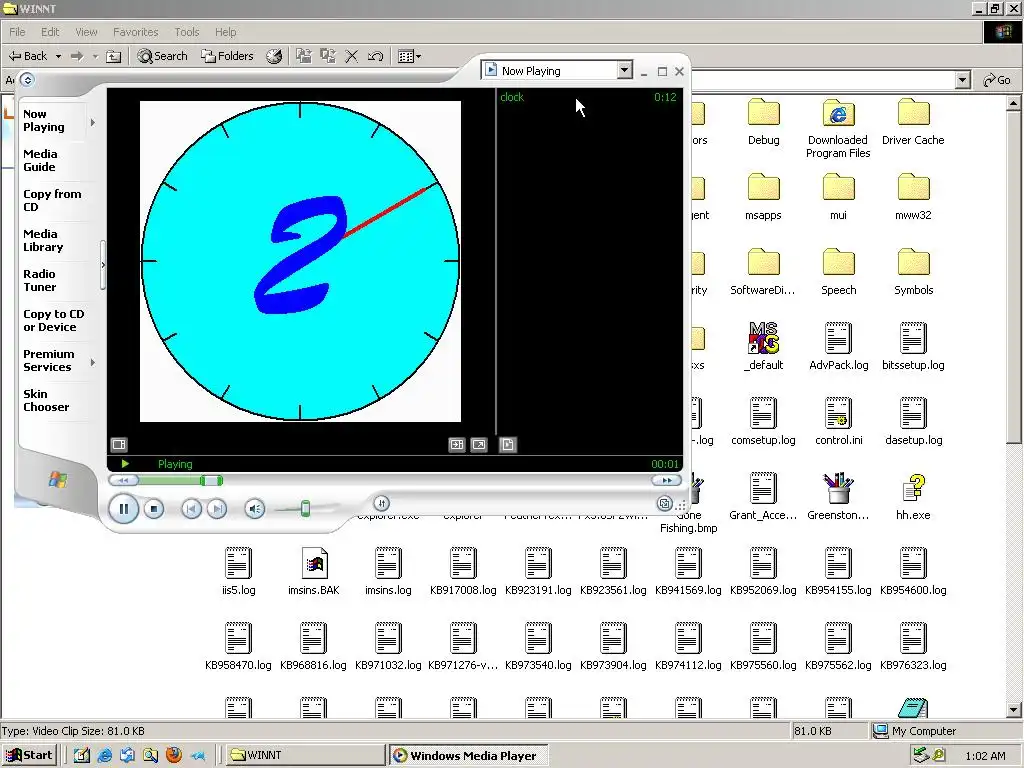Show equalizer and settings in Now Playing
1024x768 pixels.
(119, 445)
